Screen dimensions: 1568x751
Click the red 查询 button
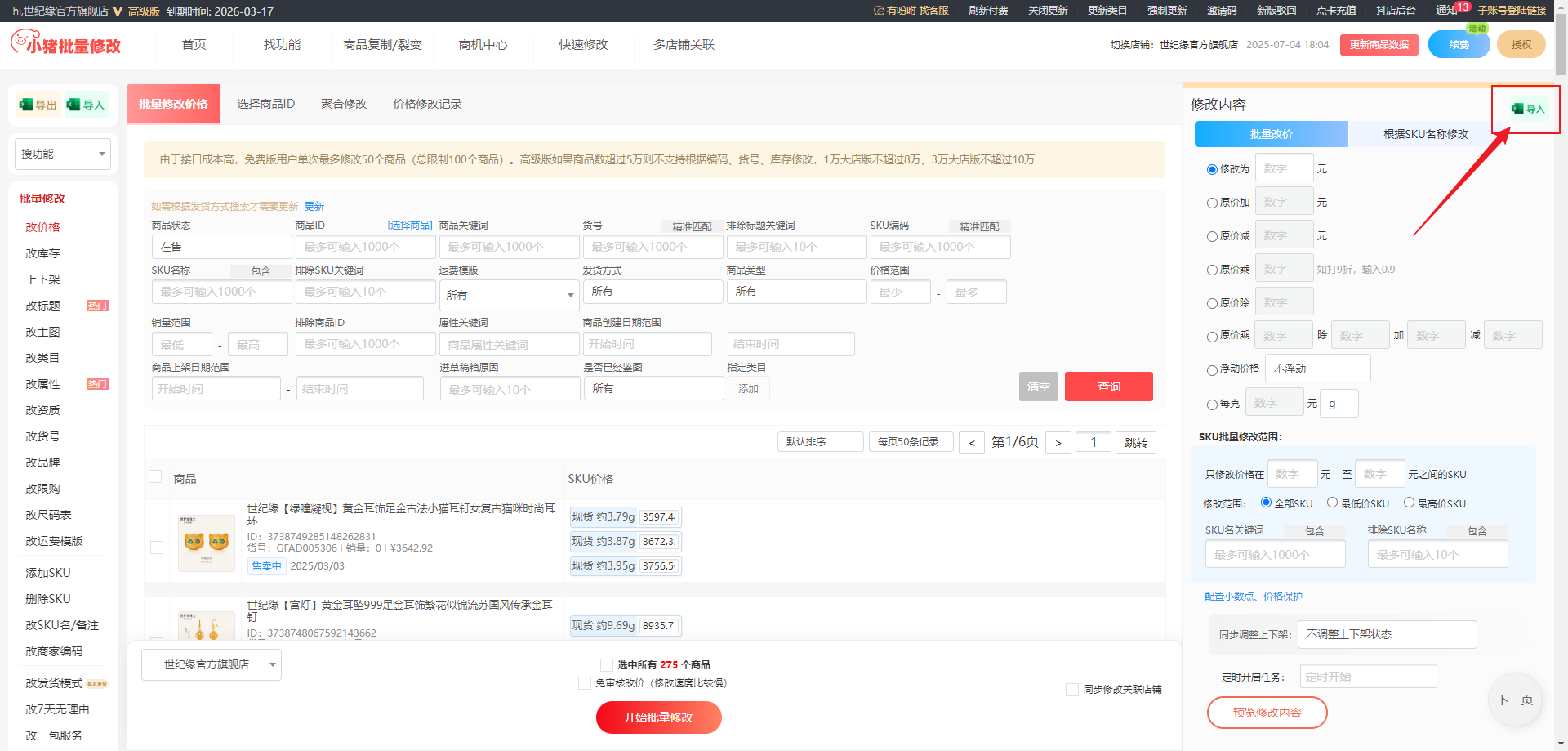tap(1108, 387)
